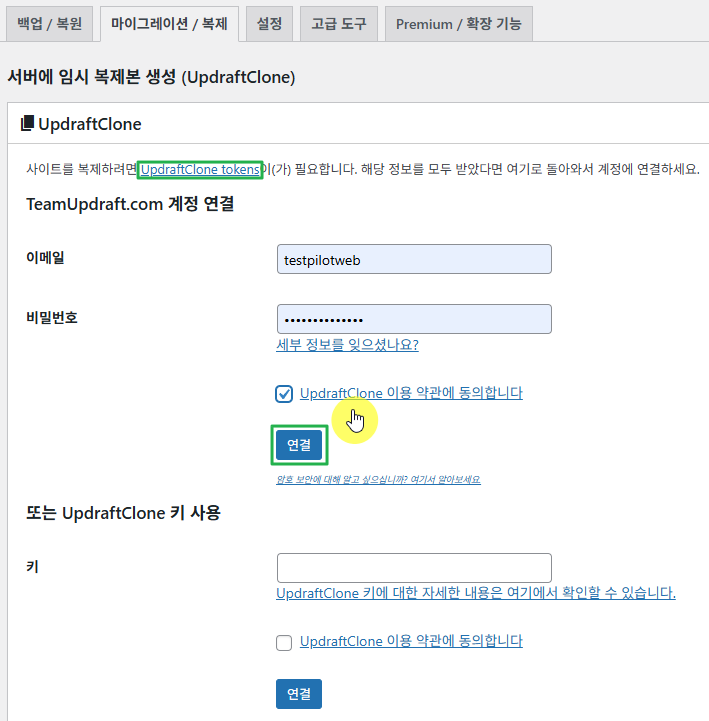709x721 pixels.
Task: Click into the 키 input field
Action: [x=414, y=568]
